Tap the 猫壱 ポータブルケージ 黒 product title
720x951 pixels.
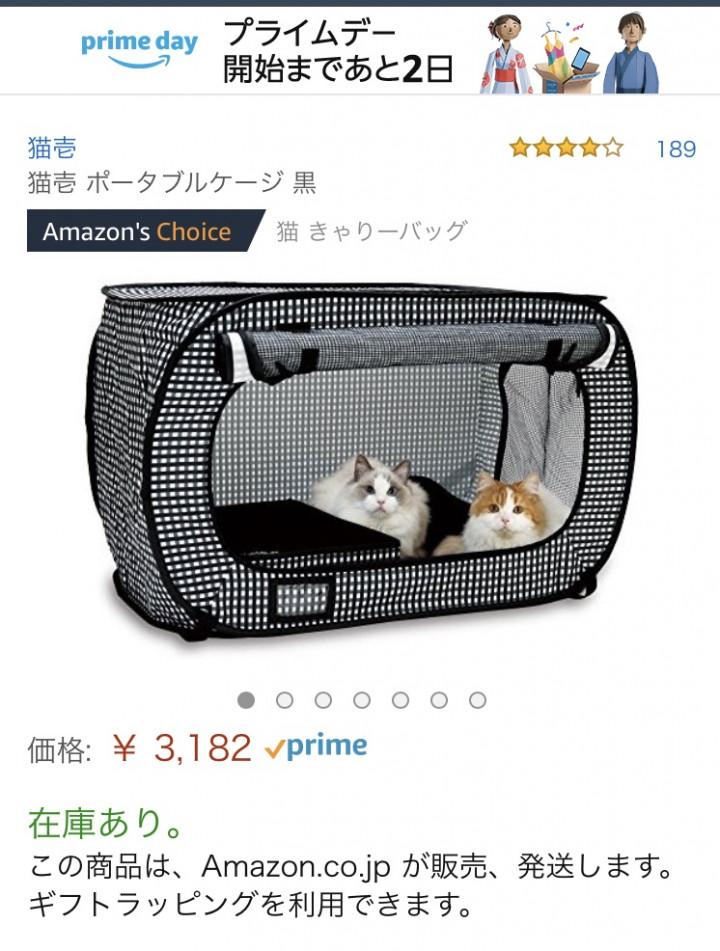pyautogui.click(x=172, y=182)
